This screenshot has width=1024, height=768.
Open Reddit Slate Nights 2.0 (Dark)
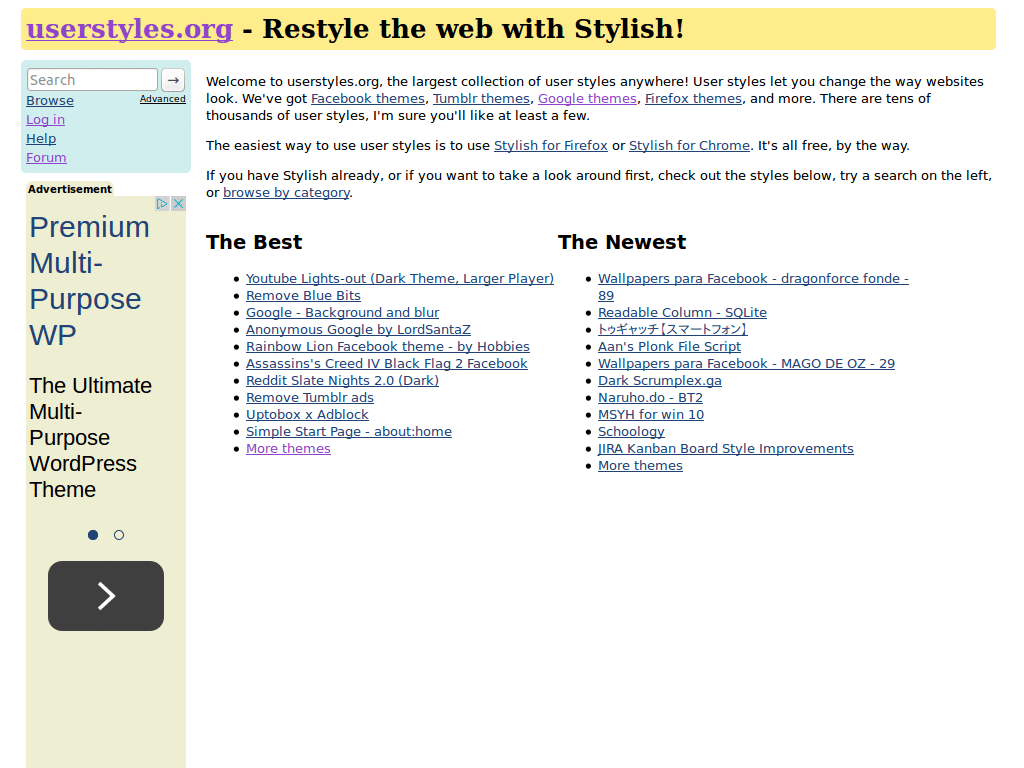(x=342, y=381)
